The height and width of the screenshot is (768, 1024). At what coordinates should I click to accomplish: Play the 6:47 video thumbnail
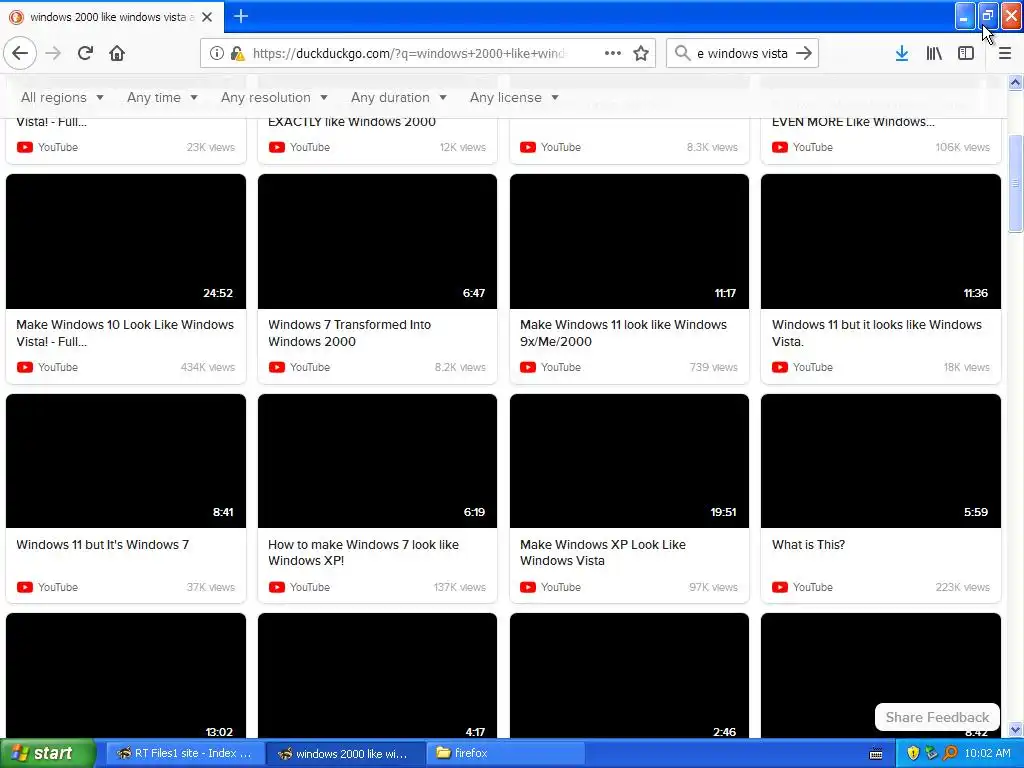click(x=377, y=241)
